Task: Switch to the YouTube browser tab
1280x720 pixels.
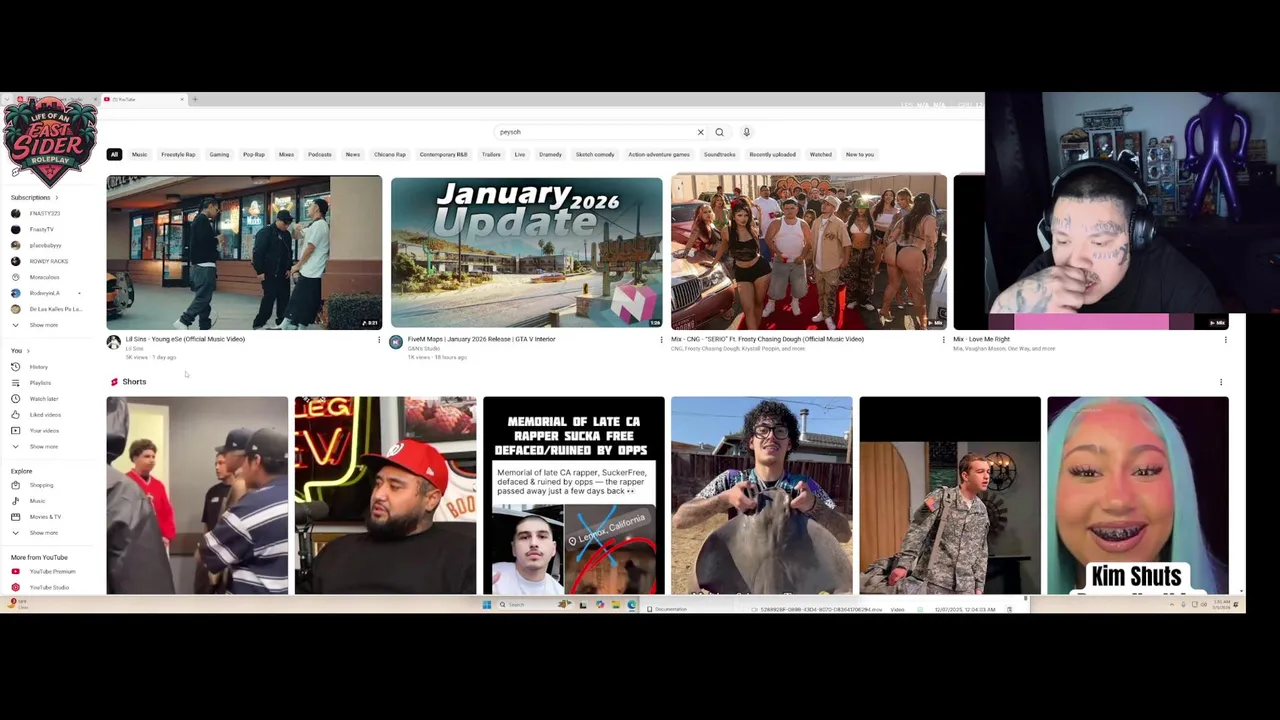Action: point(143,99)
